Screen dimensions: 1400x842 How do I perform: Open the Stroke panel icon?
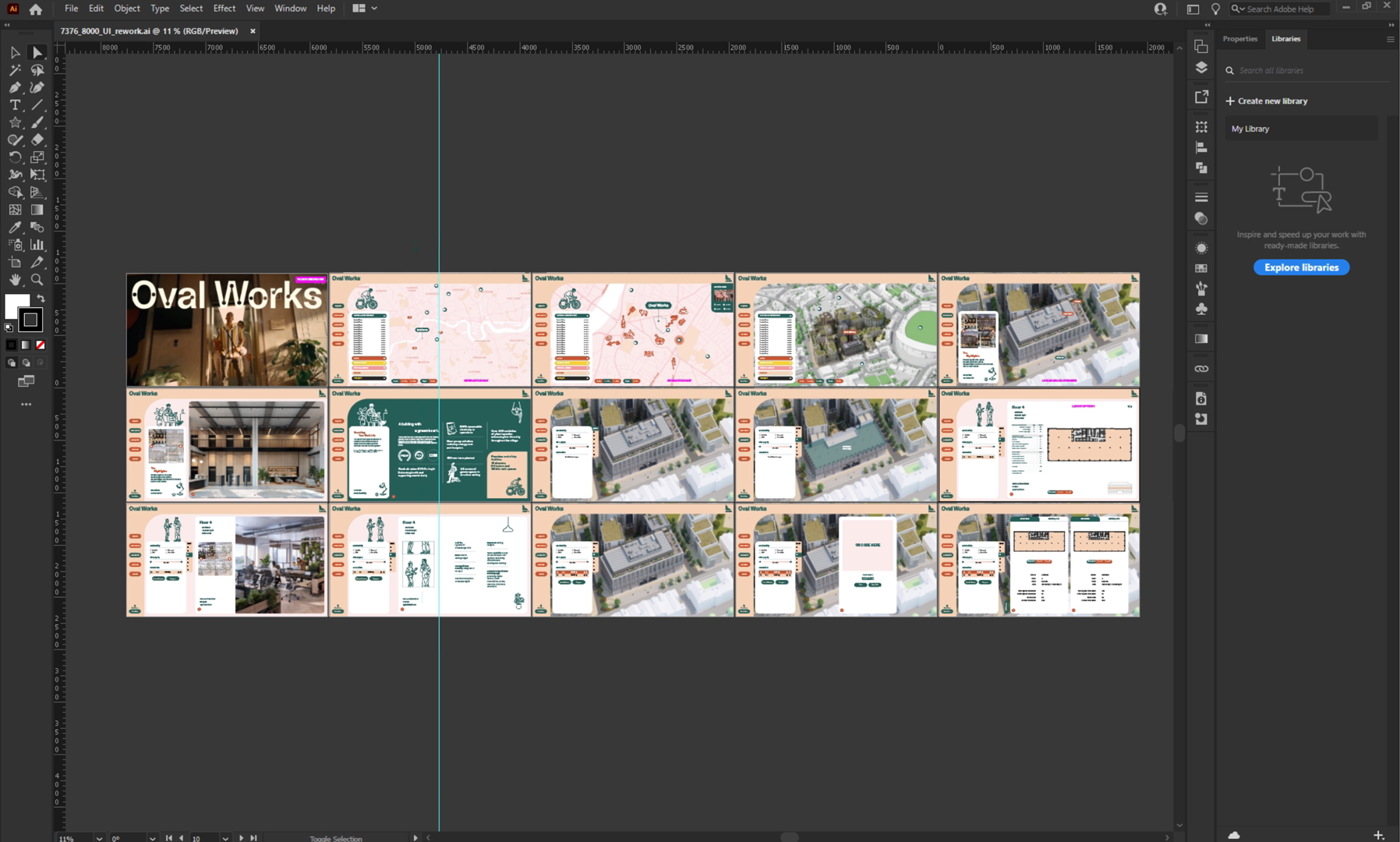tap(1201, 197)
